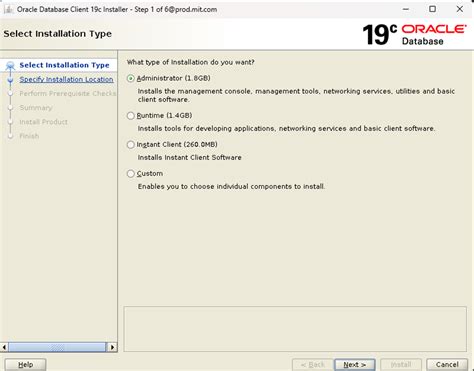Image resolution: width=474 pixels, height=371 pixels.
Task: Minimize the installer window
Action: click(x=406, y=9)
